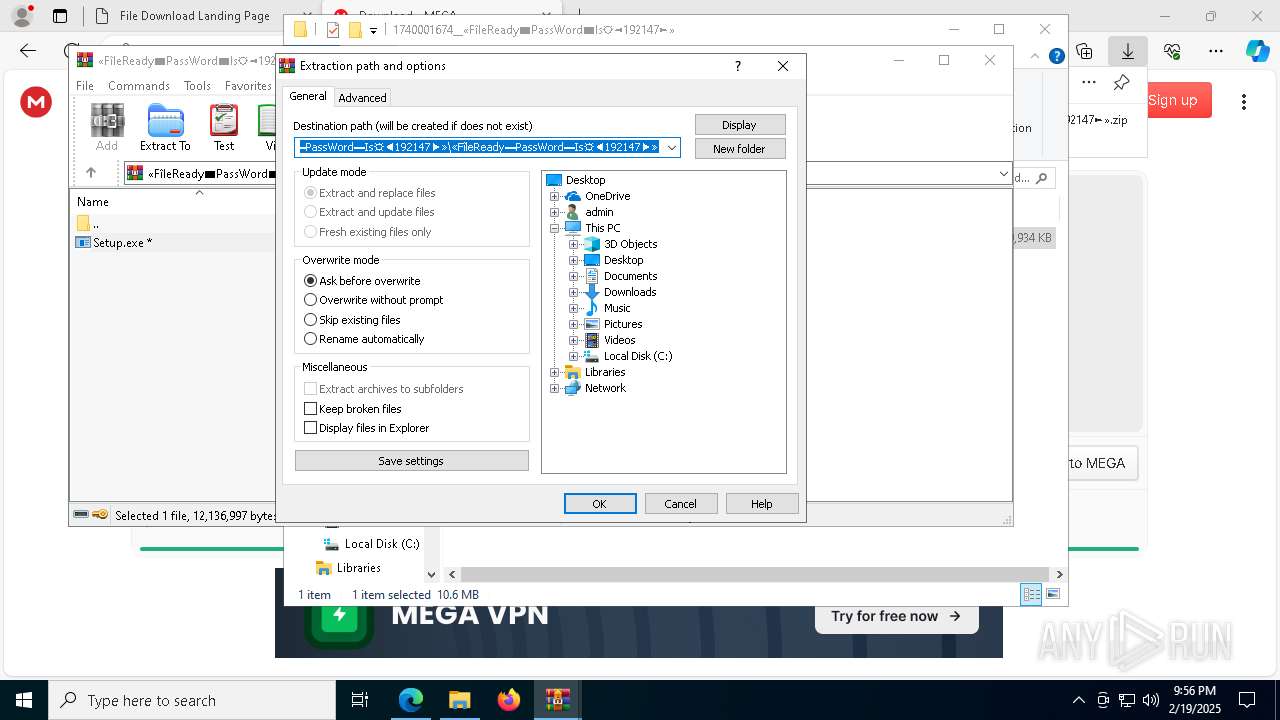Open Edge settings and more menu
Viewport: 1280px width, 720px height.
coord(1216,50)
